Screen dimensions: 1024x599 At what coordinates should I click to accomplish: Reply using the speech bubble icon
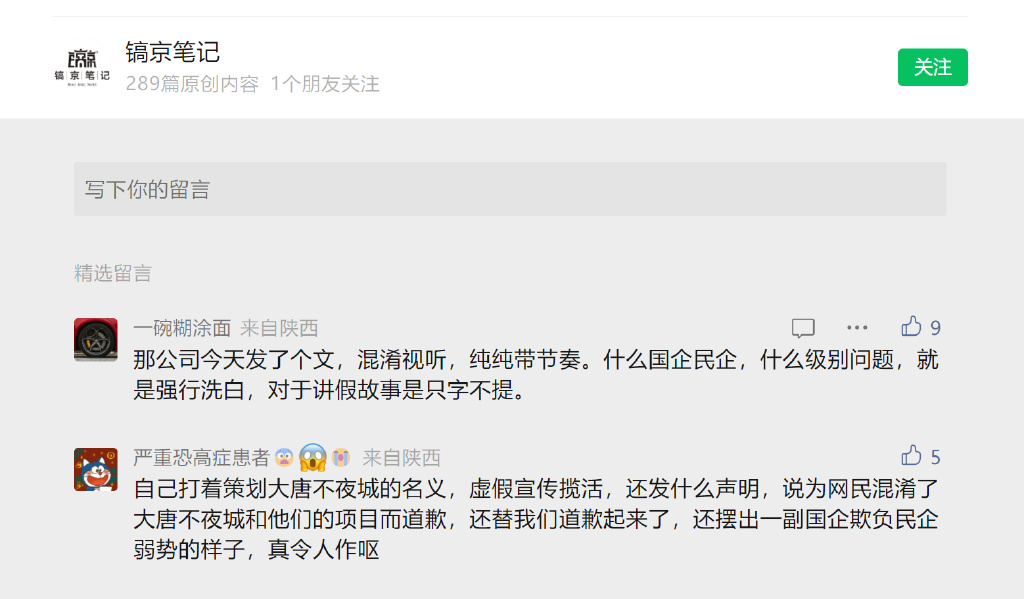(x=803, y=327)
